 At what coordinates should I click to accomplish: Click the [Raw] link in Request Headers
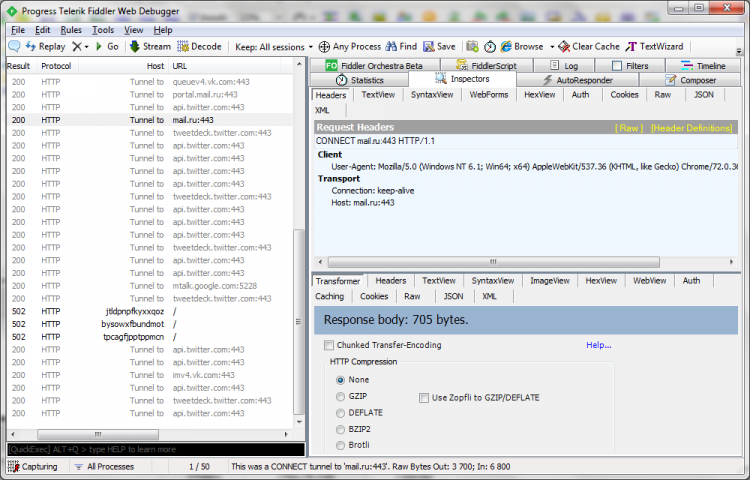629,128
